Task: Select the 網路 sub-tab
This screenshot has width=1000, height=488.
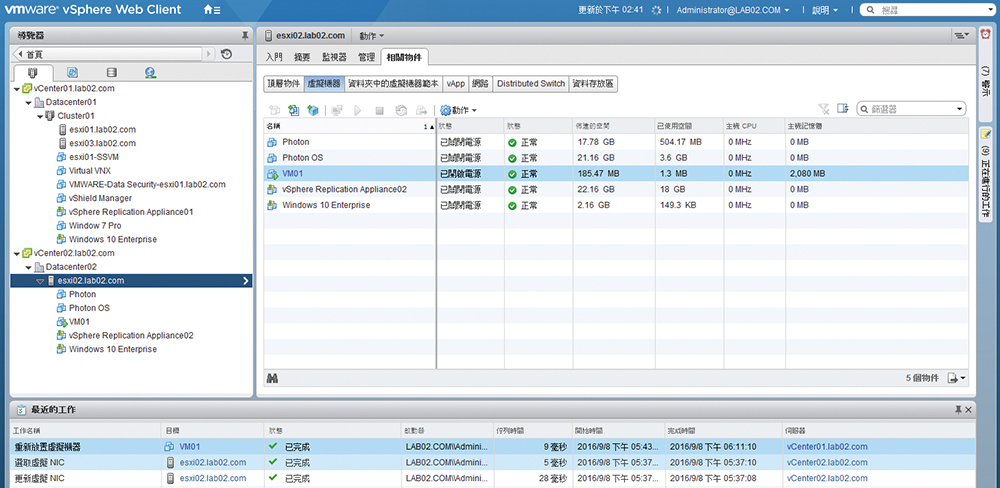Action: 480,84
